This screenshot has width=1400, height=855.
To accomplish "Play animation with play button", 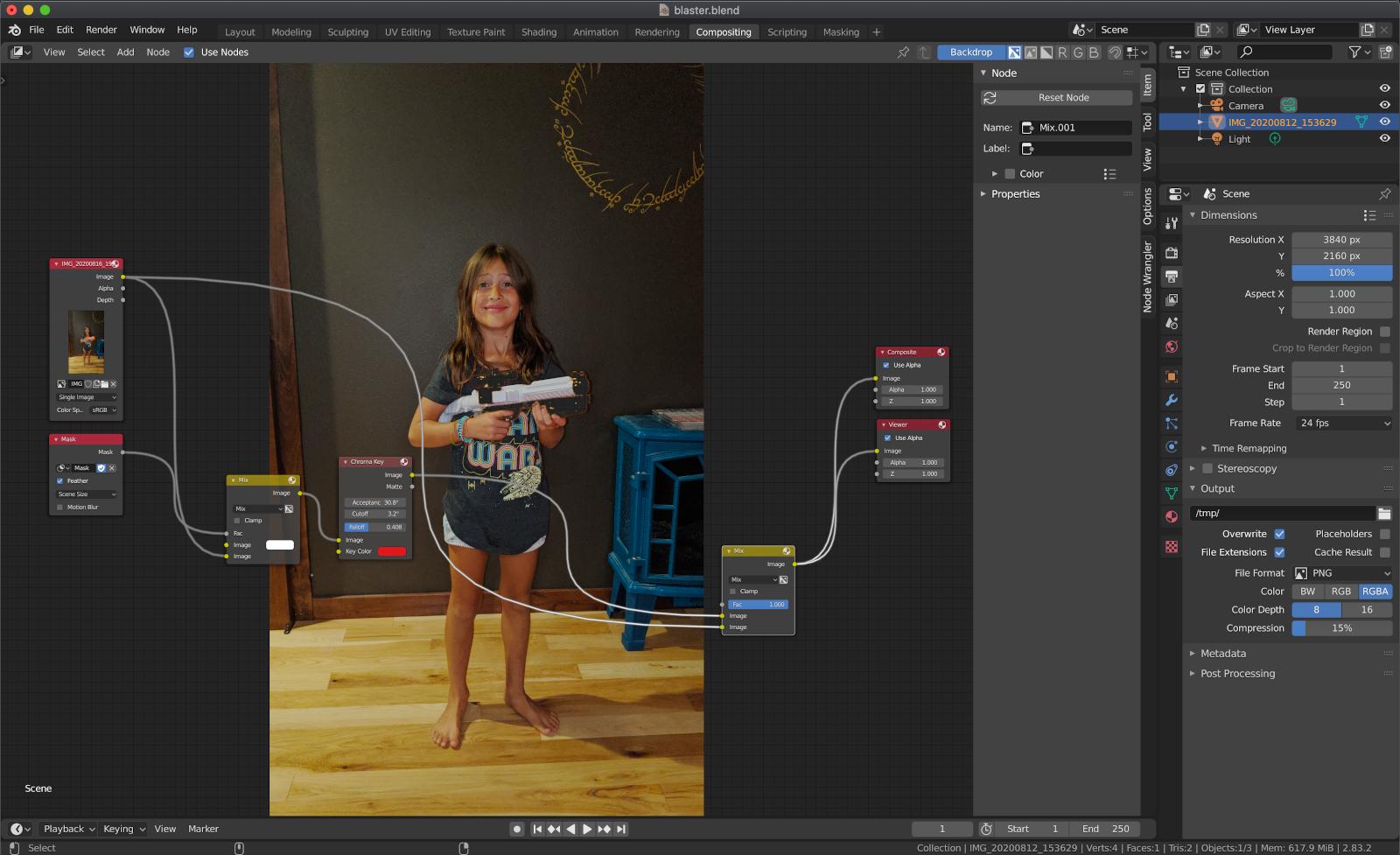I will pyautogui.click(x=587, y=829).
